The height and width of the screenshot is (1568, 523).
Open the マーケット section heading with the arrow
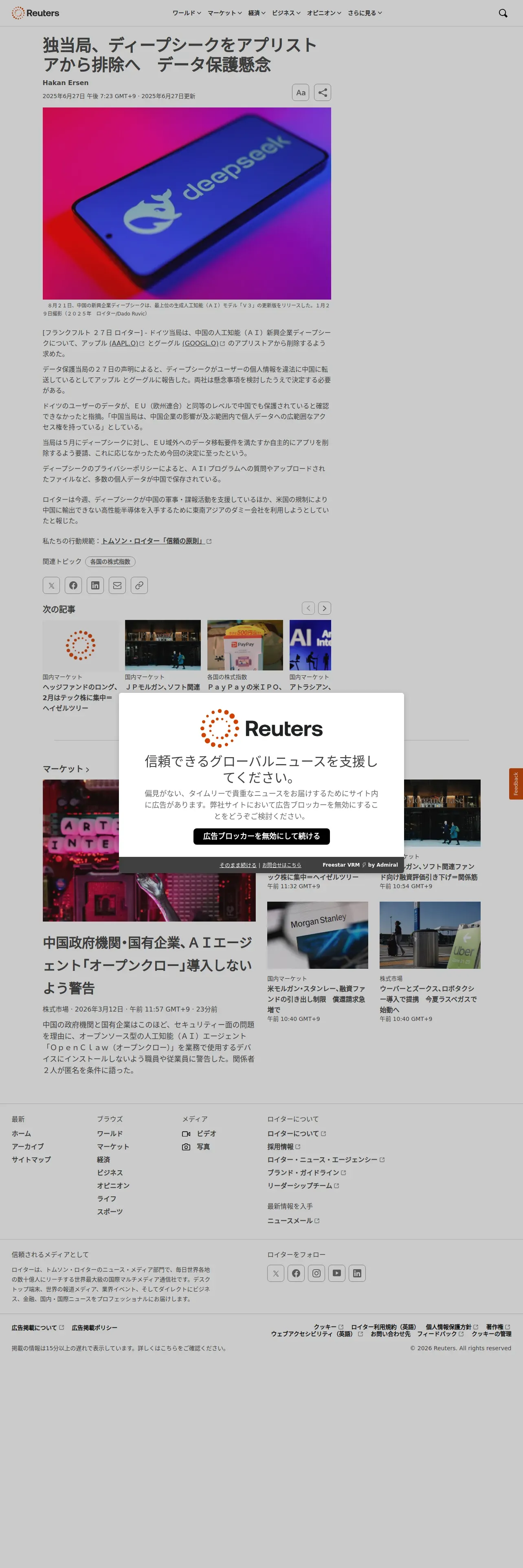tap(66, 769)
